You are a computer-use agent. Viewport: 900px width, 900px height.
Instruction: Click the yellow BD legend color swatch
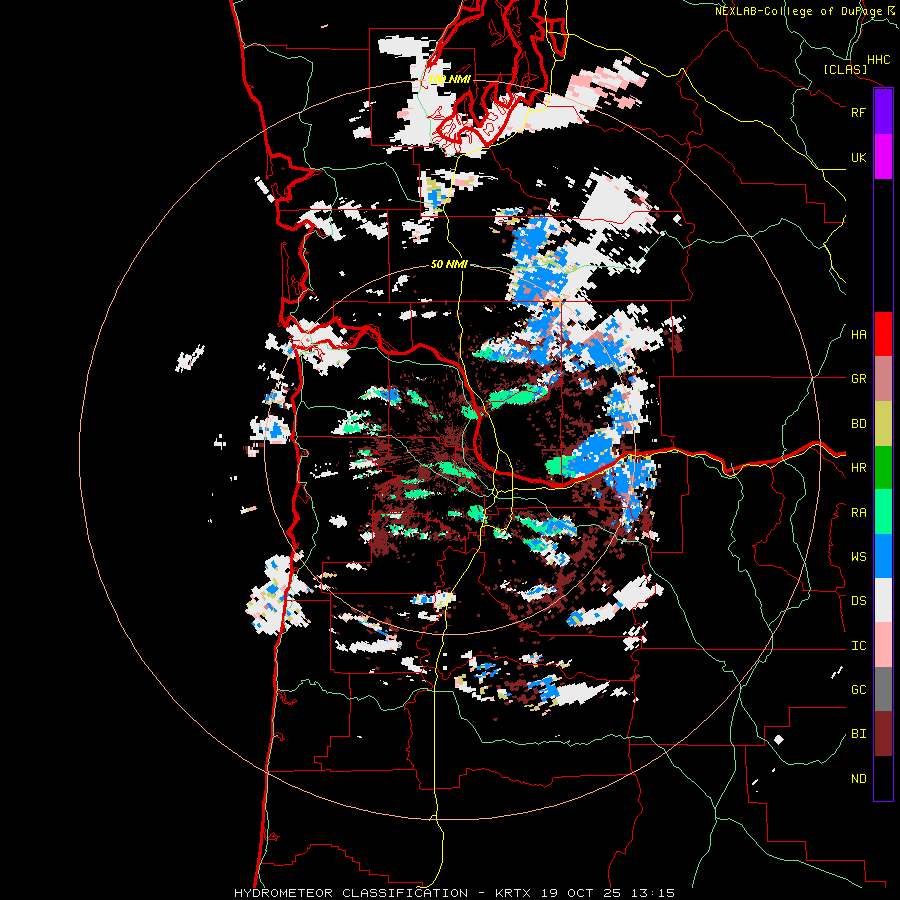(883, 424)
